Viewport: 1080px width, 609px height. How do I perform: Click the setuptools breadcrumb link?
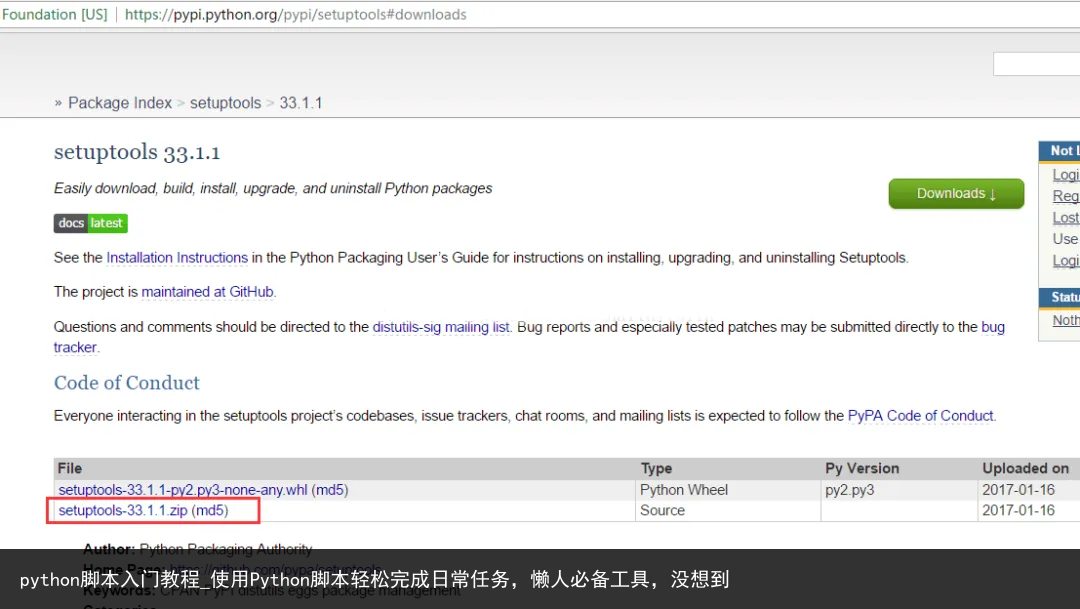click(x=225, y=103)
